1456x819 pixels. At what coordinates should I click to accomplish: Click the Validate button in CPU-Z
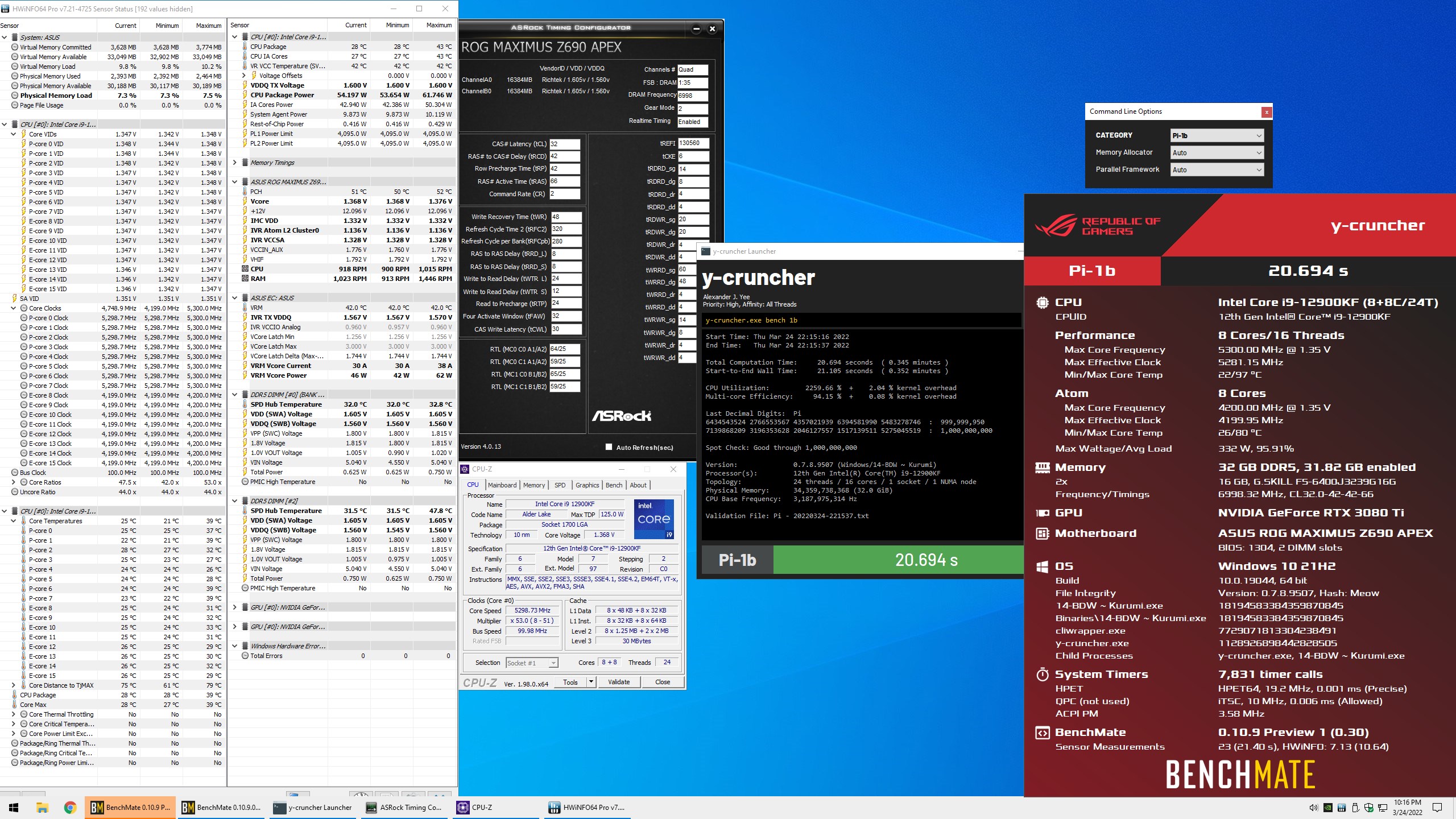point(619,682)
